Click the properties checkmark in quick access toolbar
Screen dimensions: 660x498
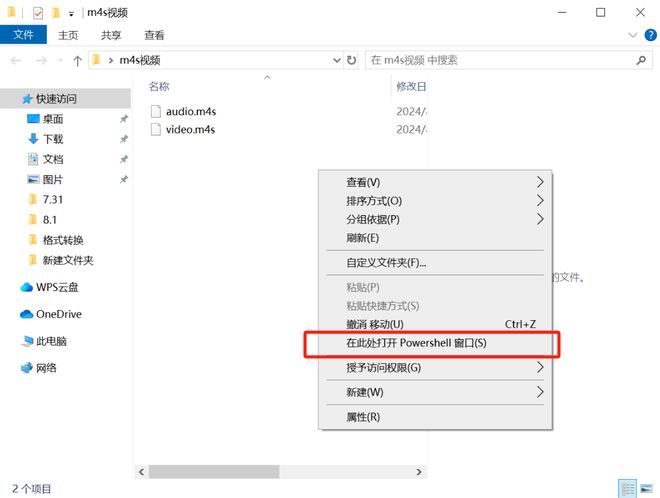pyautogui.click(x=38, y=13)
